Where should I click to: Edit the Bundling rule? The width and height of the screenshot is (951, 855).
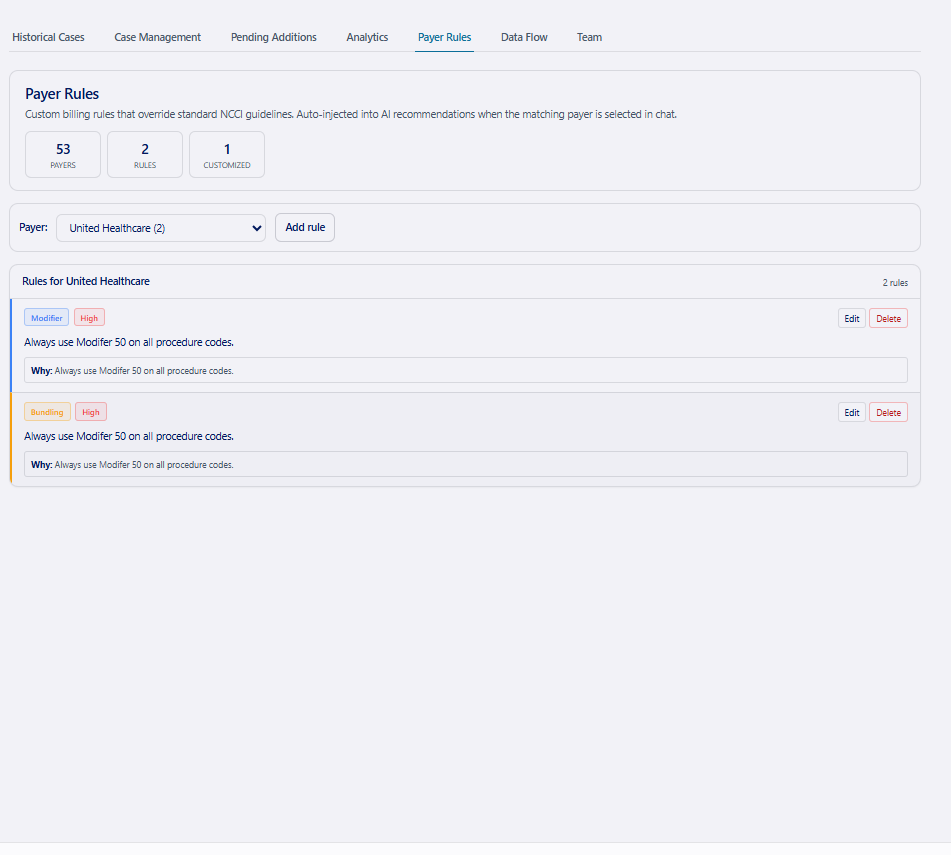[x=852, y=412]
